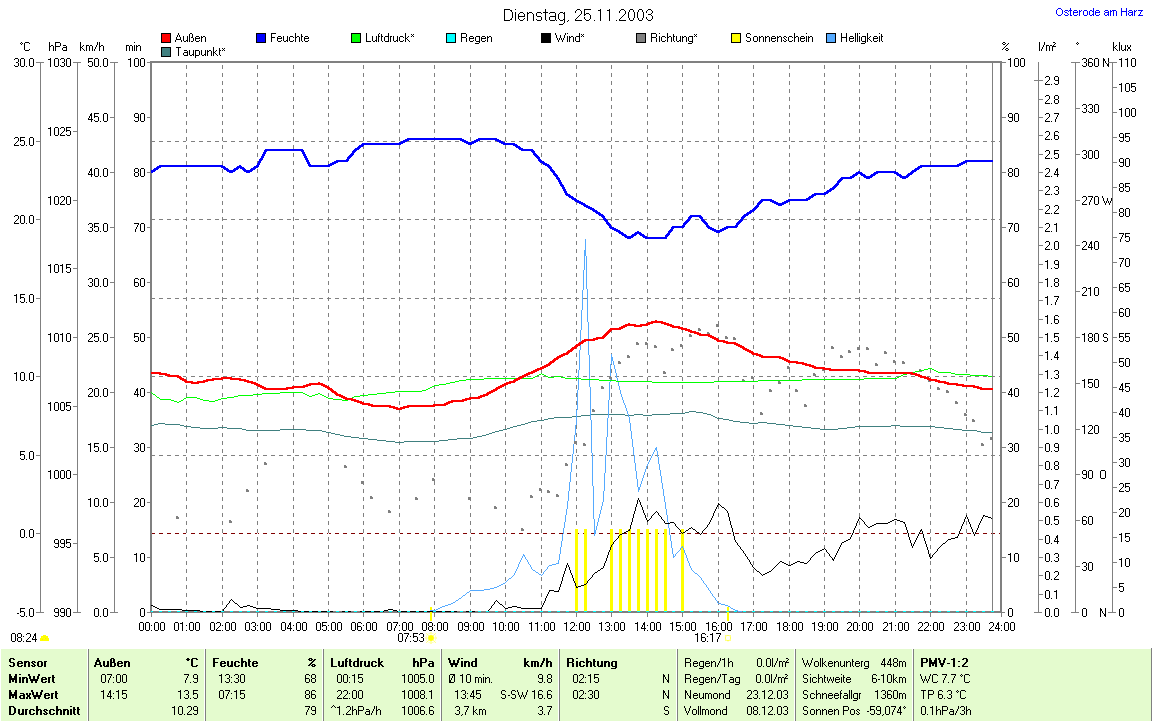
Task: Click the Feuchte column header in table
Action: click(x=235, y=662)
